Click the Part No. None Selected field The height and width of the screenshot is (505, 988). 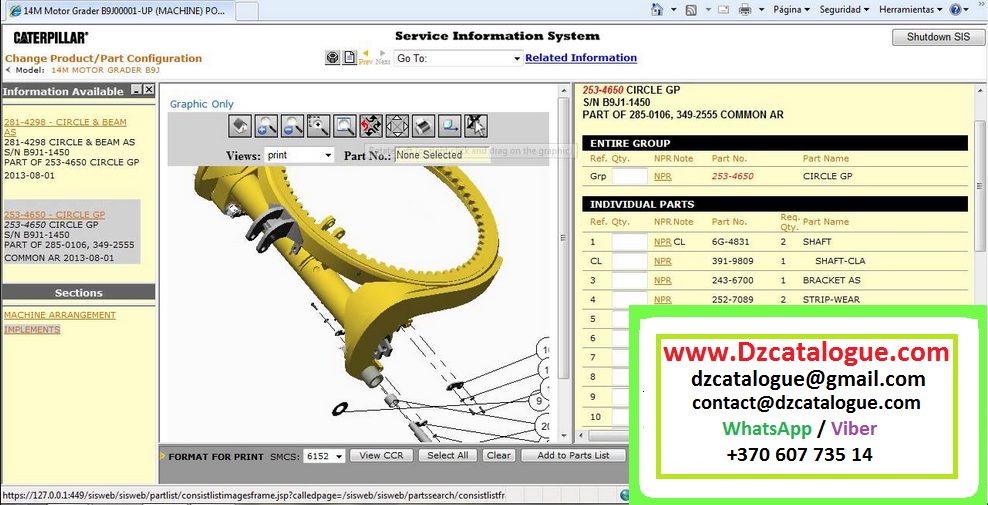click(442, 154)
